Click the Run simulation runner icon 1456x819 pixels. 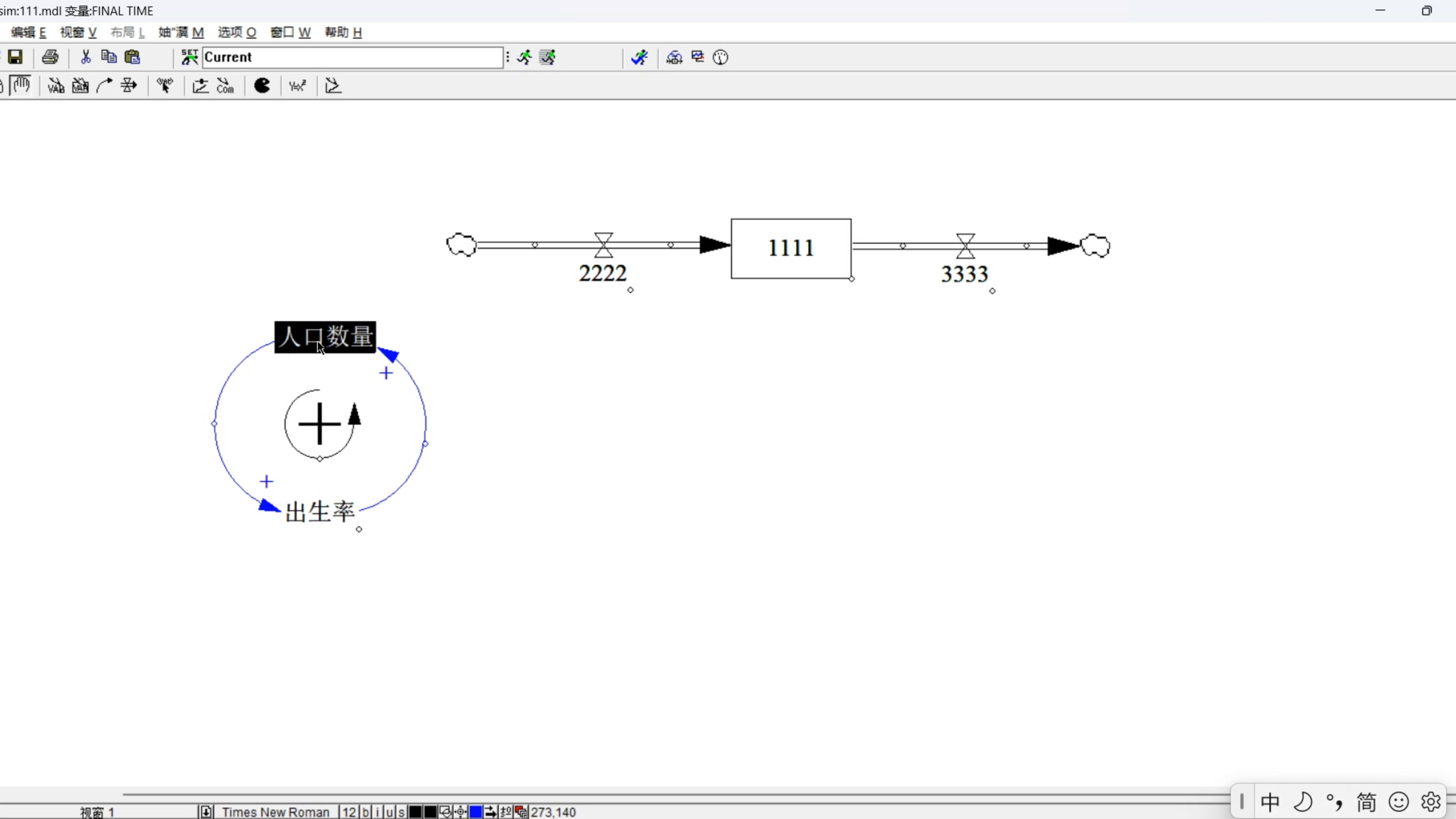525,57
